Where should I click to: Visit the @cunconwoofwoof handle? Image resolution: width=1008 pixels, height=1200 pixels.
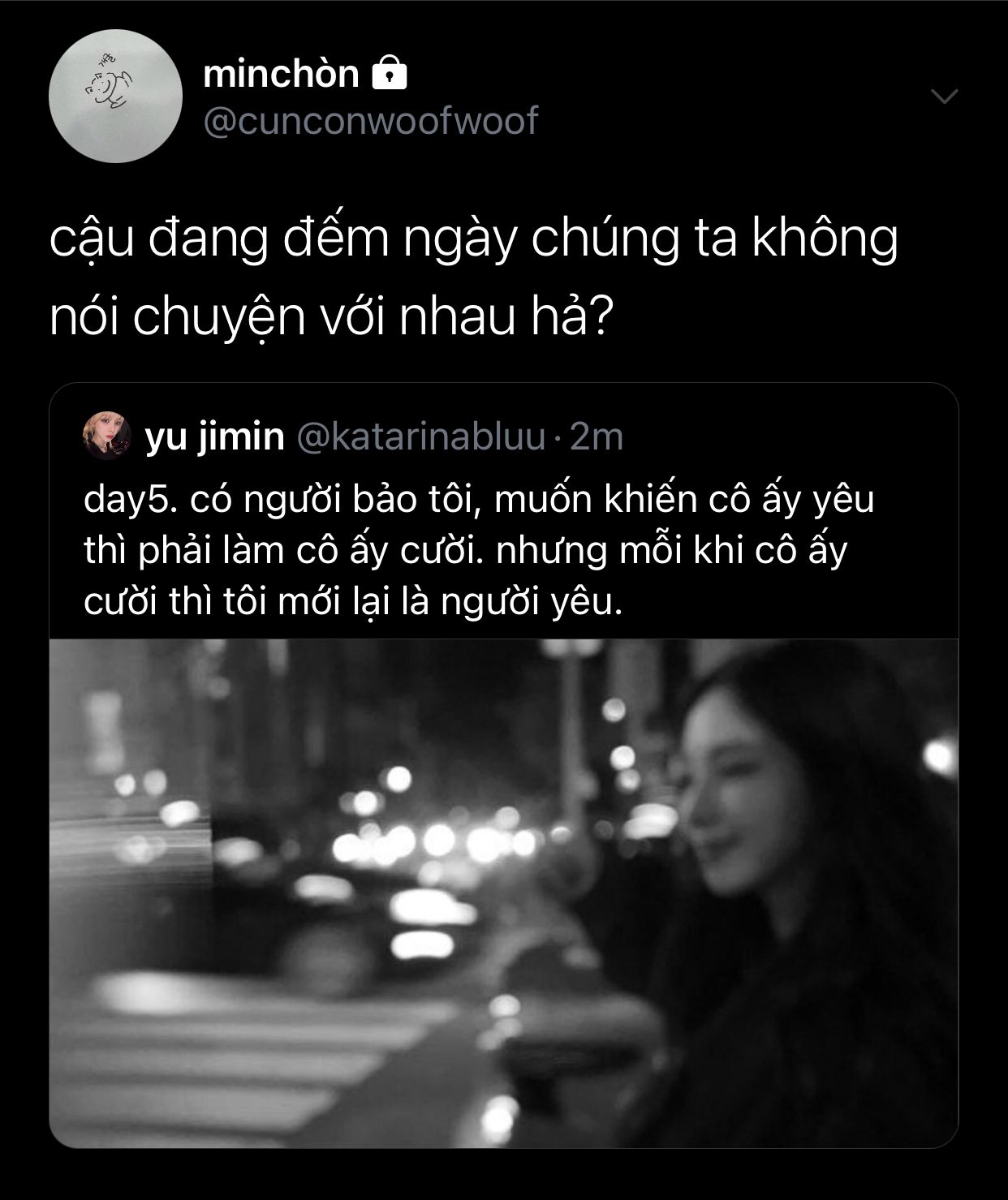[x=370, y=121]
